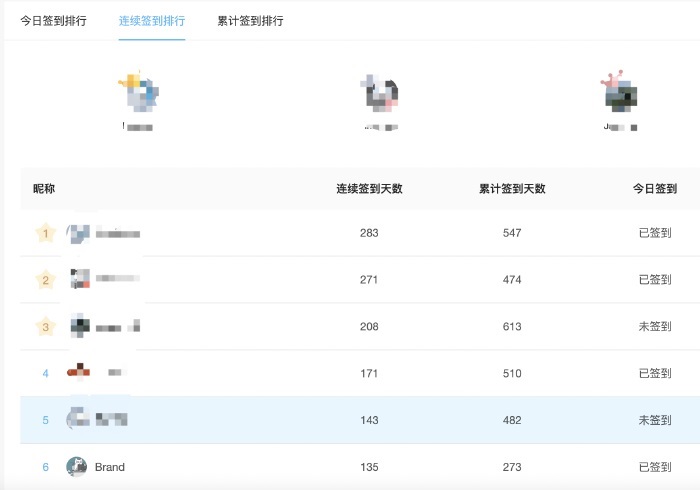Screen dimensions: 700x490
Task: Click the rank 4 number
Action: (46, 374)
